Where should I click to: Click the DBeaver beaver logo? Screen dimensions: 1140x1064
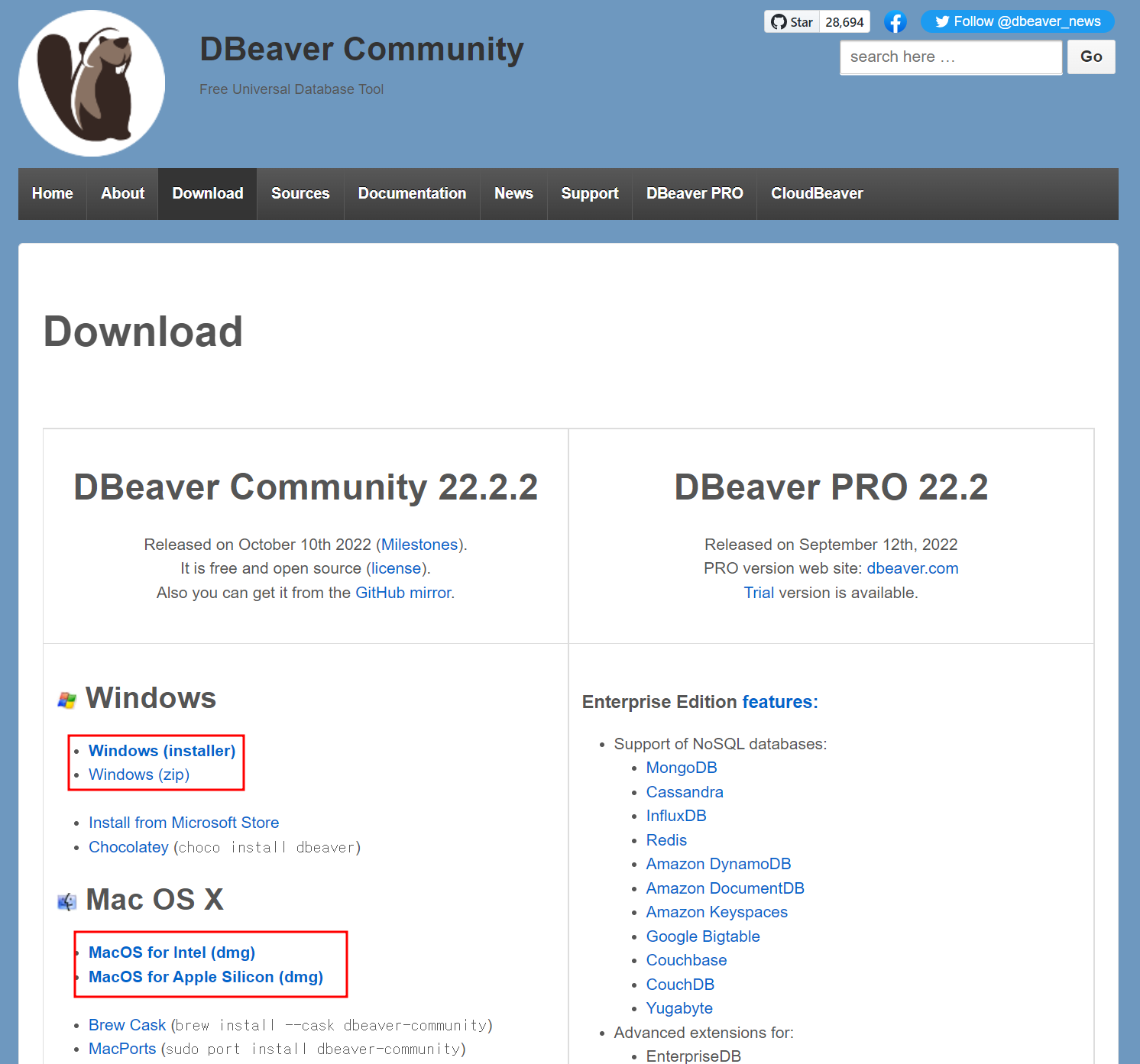tap(92, 83)
